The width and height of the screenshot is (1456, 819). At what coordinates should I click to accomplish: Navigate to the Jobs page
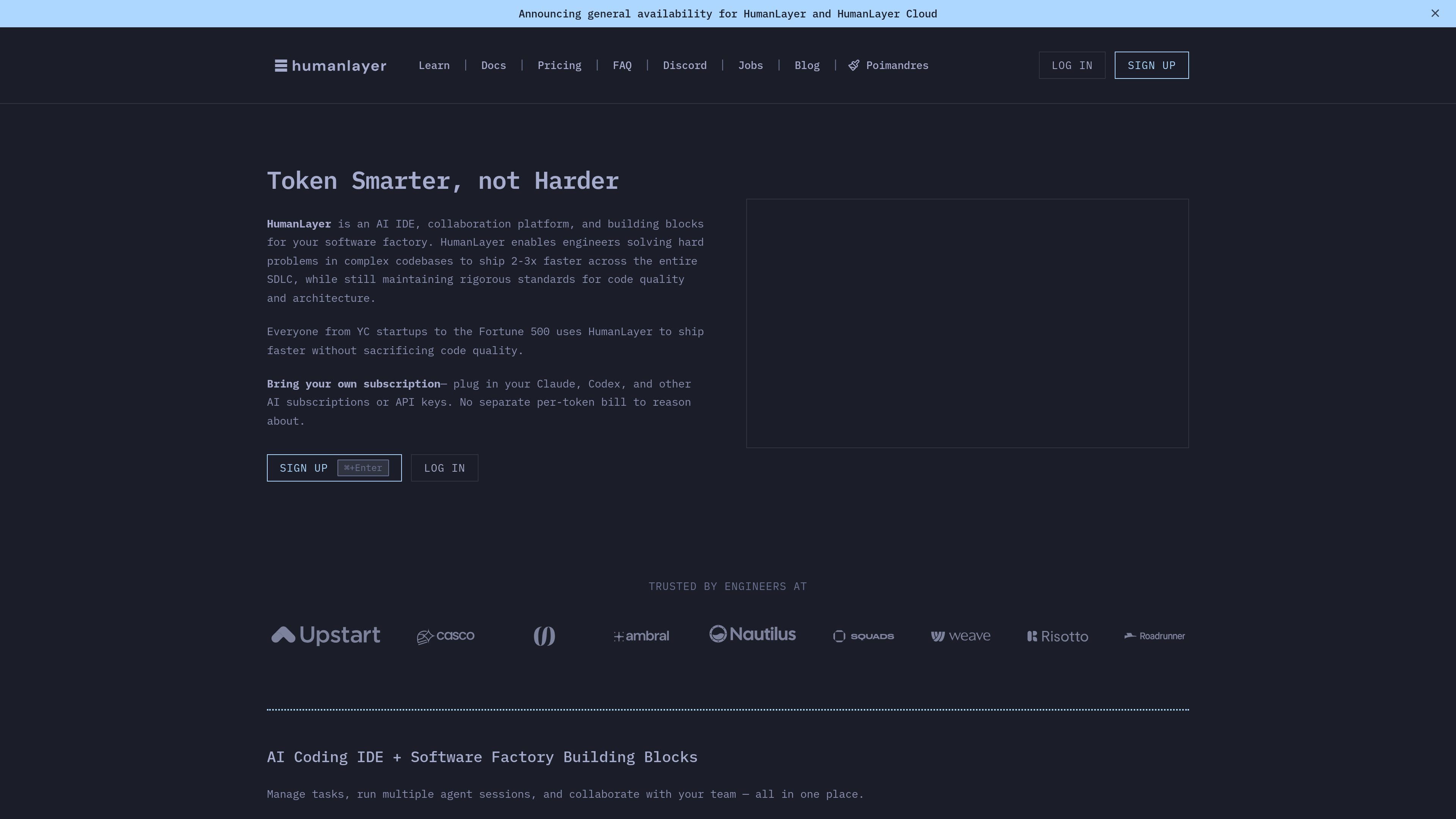point(750,66)
